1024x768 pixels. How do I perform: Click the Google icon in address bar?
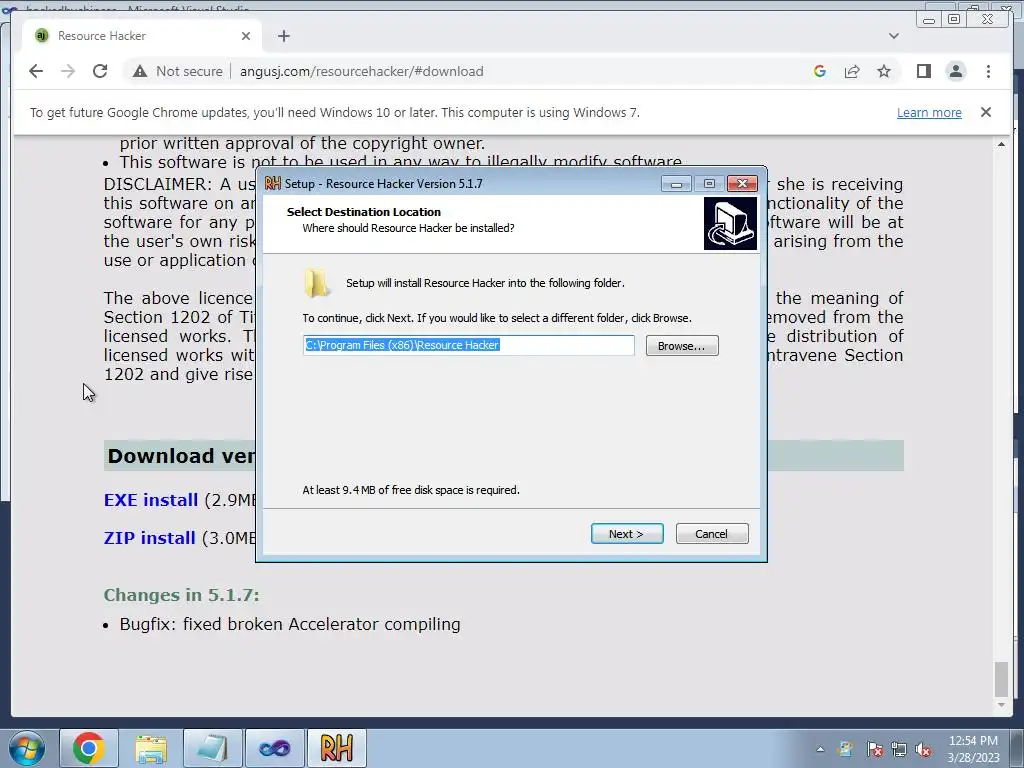[820, 71]
